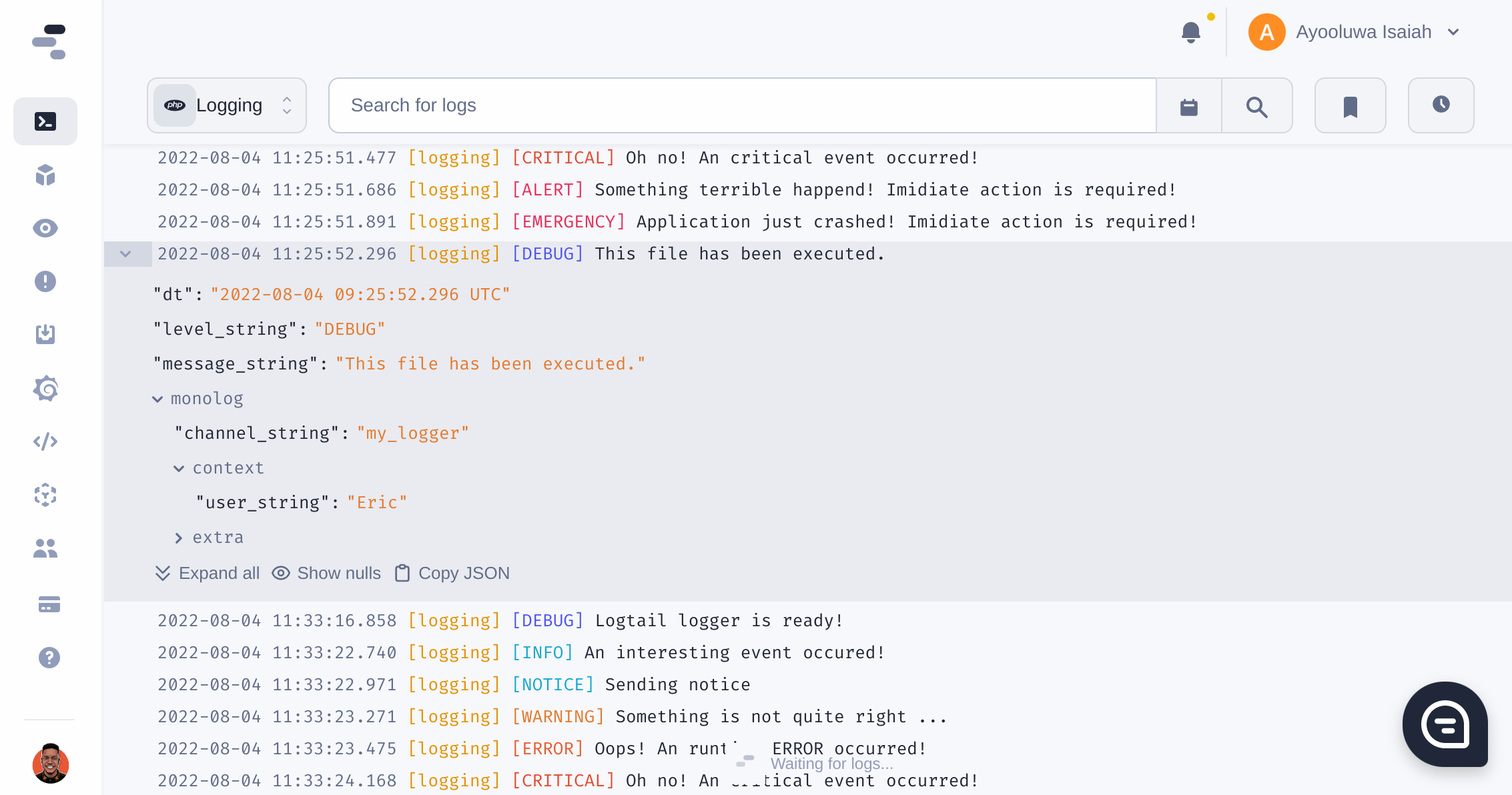Open the date range calendar picker
The width and height of the screenshot is (1512, 795).
(1188, 105)
